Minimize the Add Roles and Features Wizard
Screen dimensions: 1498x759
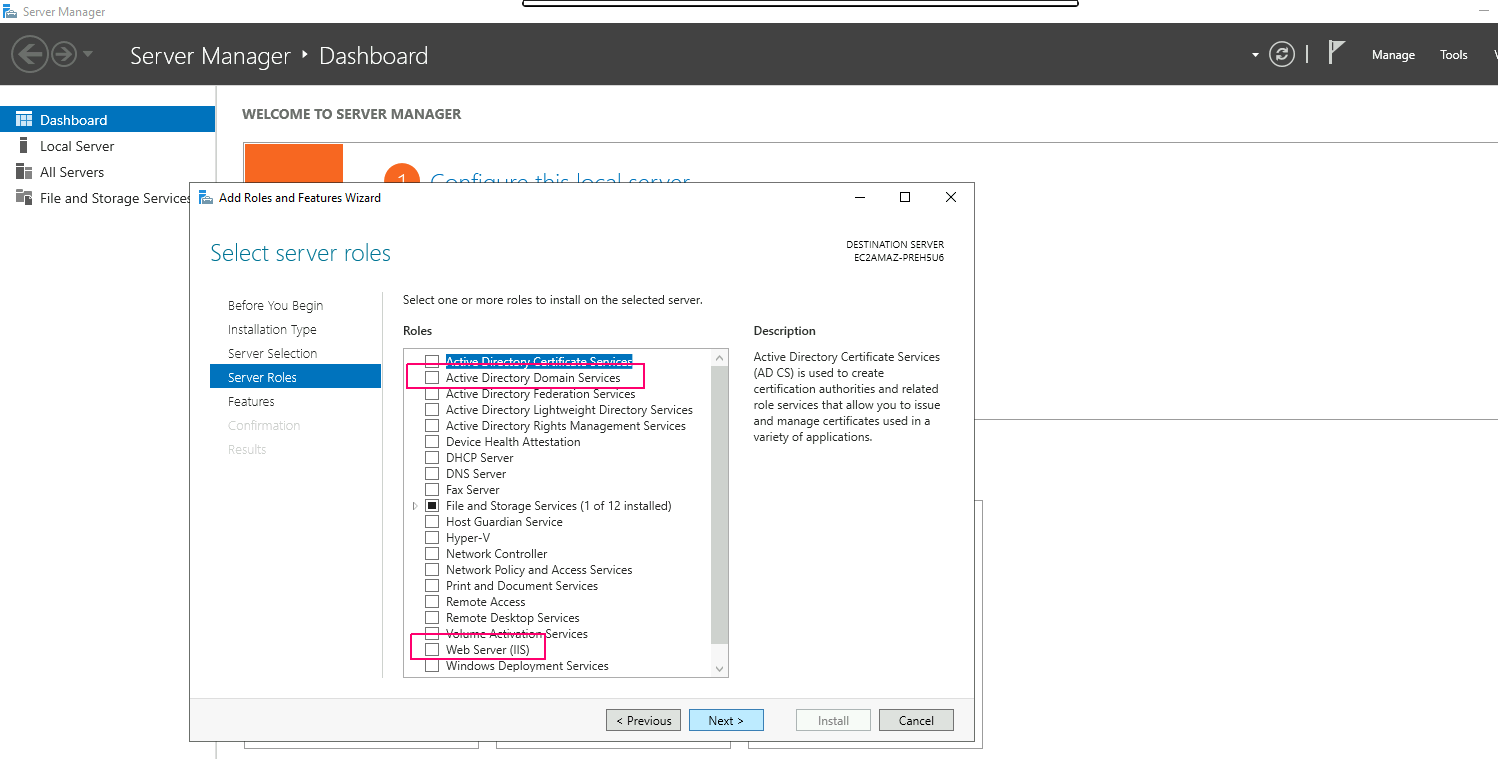860,197
